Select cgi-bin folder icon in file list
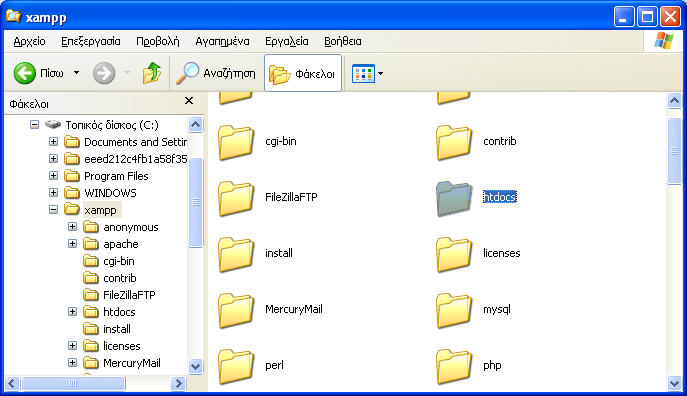Screen dimensions: 687x396 coord(236,142)
